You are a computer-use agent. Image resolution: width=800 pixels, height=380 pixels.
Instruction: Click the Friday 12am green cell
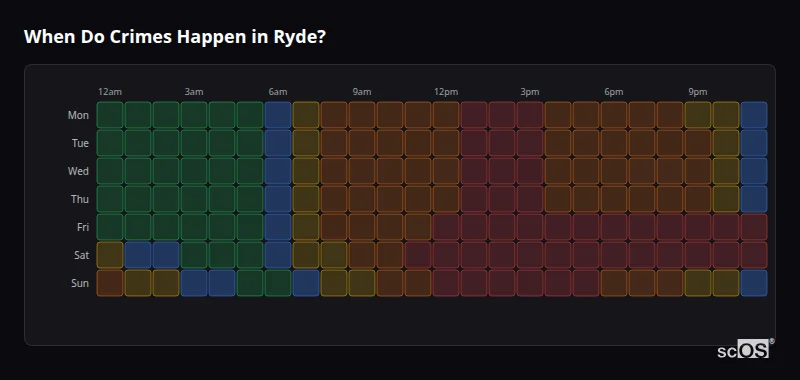pyautogui.click(x=110, y=227)
